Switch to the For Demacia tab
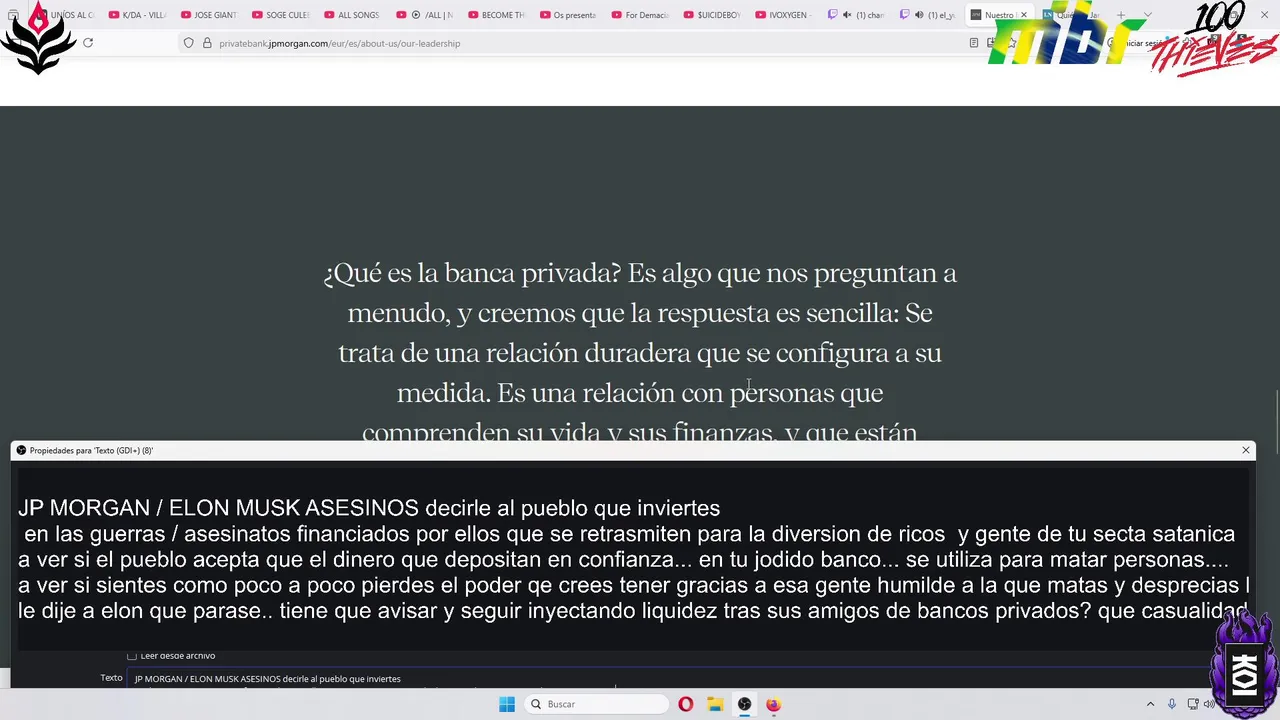1280x720 pixels. 641,15
